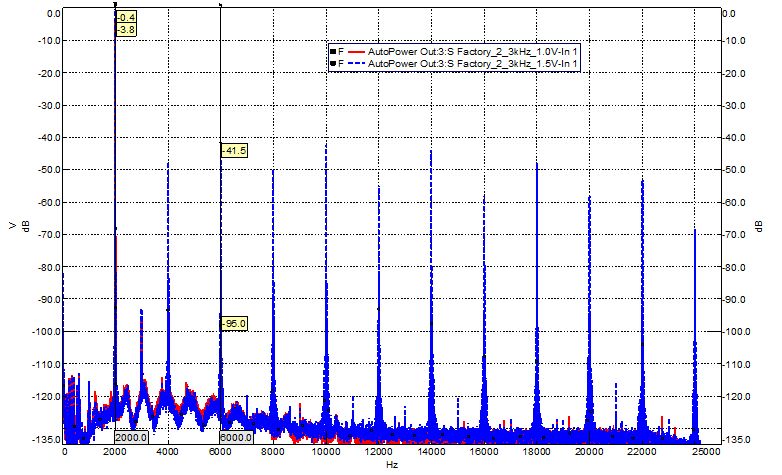Click the -50.0 label on left Y-axis

tap(50, 170)
